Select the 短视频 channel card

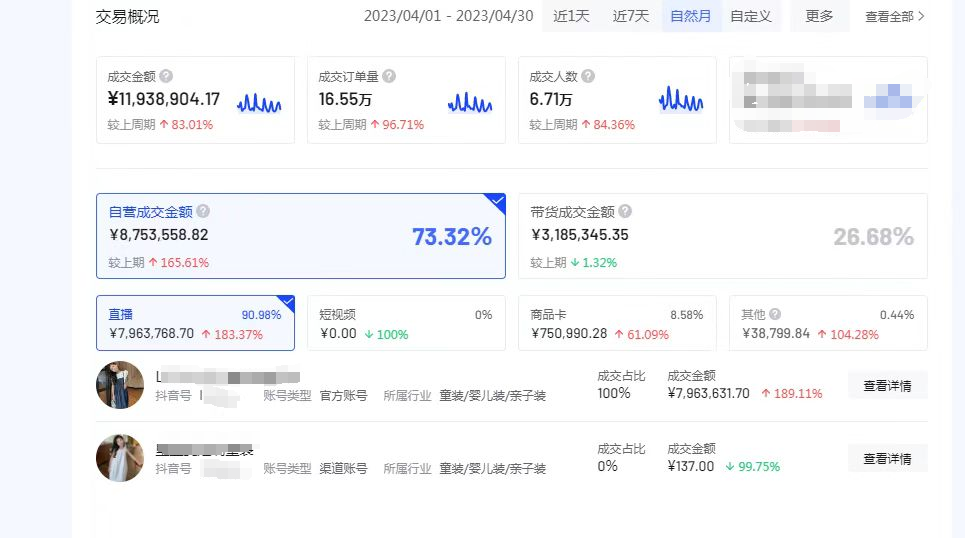point(406,323)
